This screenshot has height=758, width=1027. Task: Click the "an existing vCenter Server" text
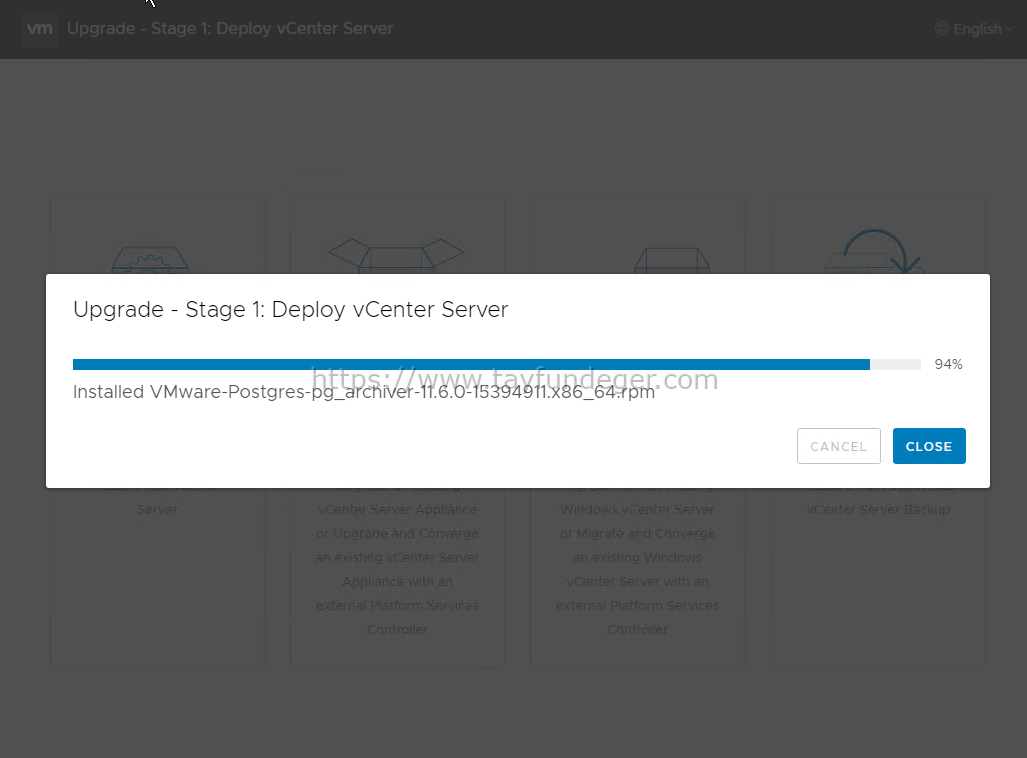(x=398, y=558)
